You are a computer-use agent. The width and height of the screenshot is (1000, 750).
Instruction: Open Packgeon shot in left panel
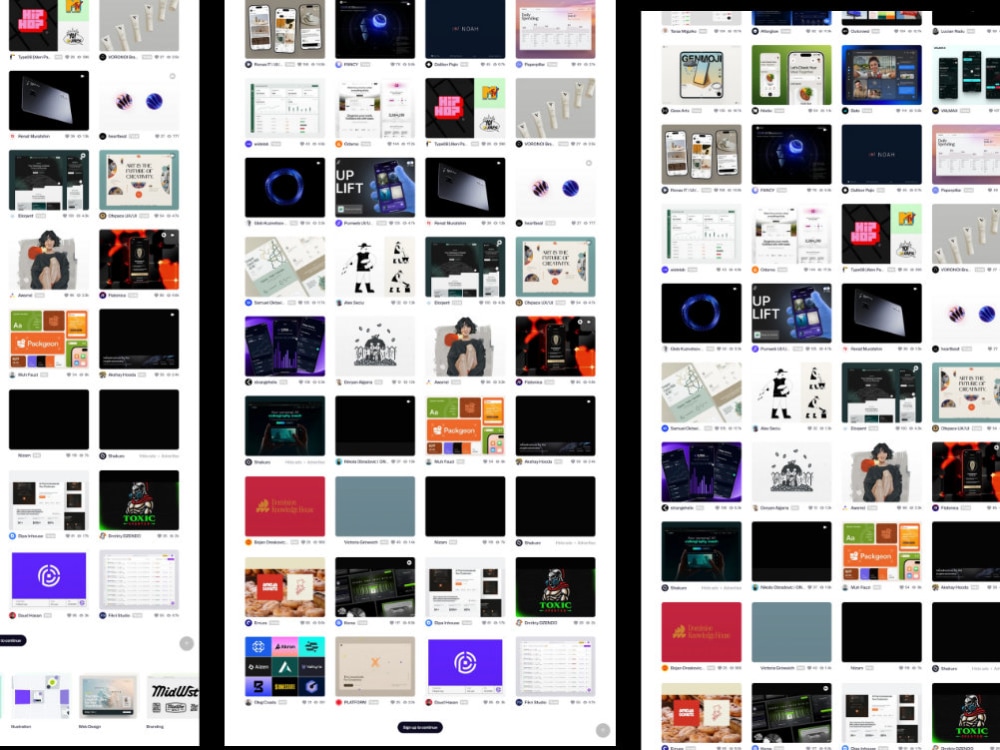click(48, 339)
